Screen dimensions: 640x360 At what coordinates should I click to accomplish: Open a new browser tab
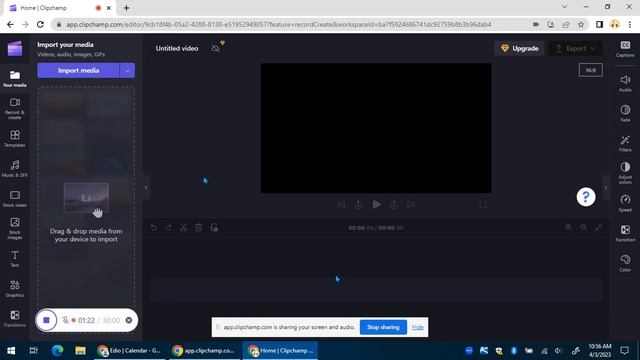[x=127, y=8]
